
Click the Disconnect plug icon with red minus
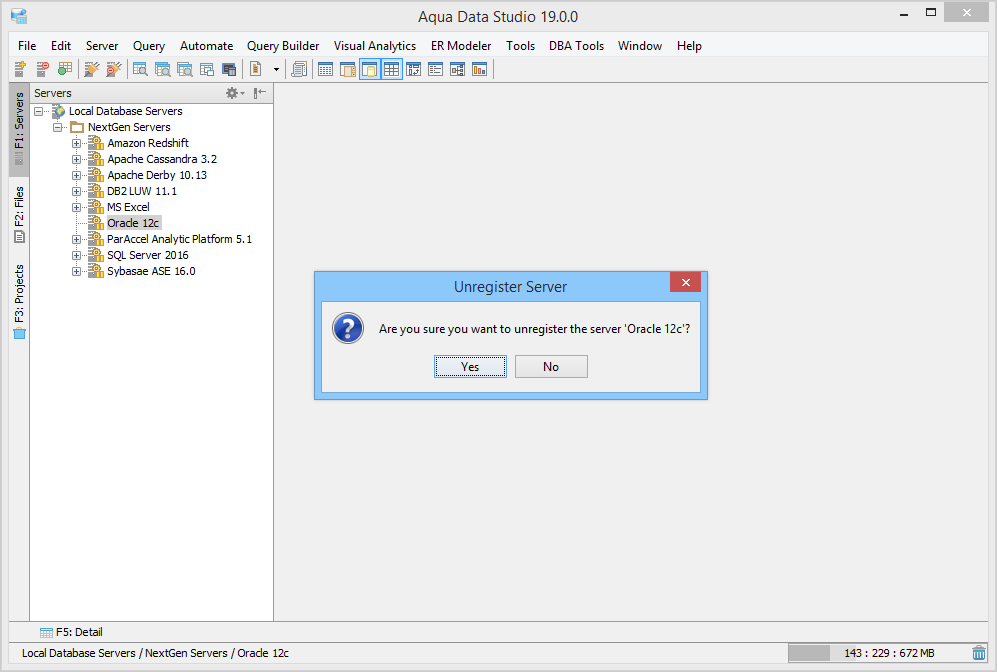point(114,69)
